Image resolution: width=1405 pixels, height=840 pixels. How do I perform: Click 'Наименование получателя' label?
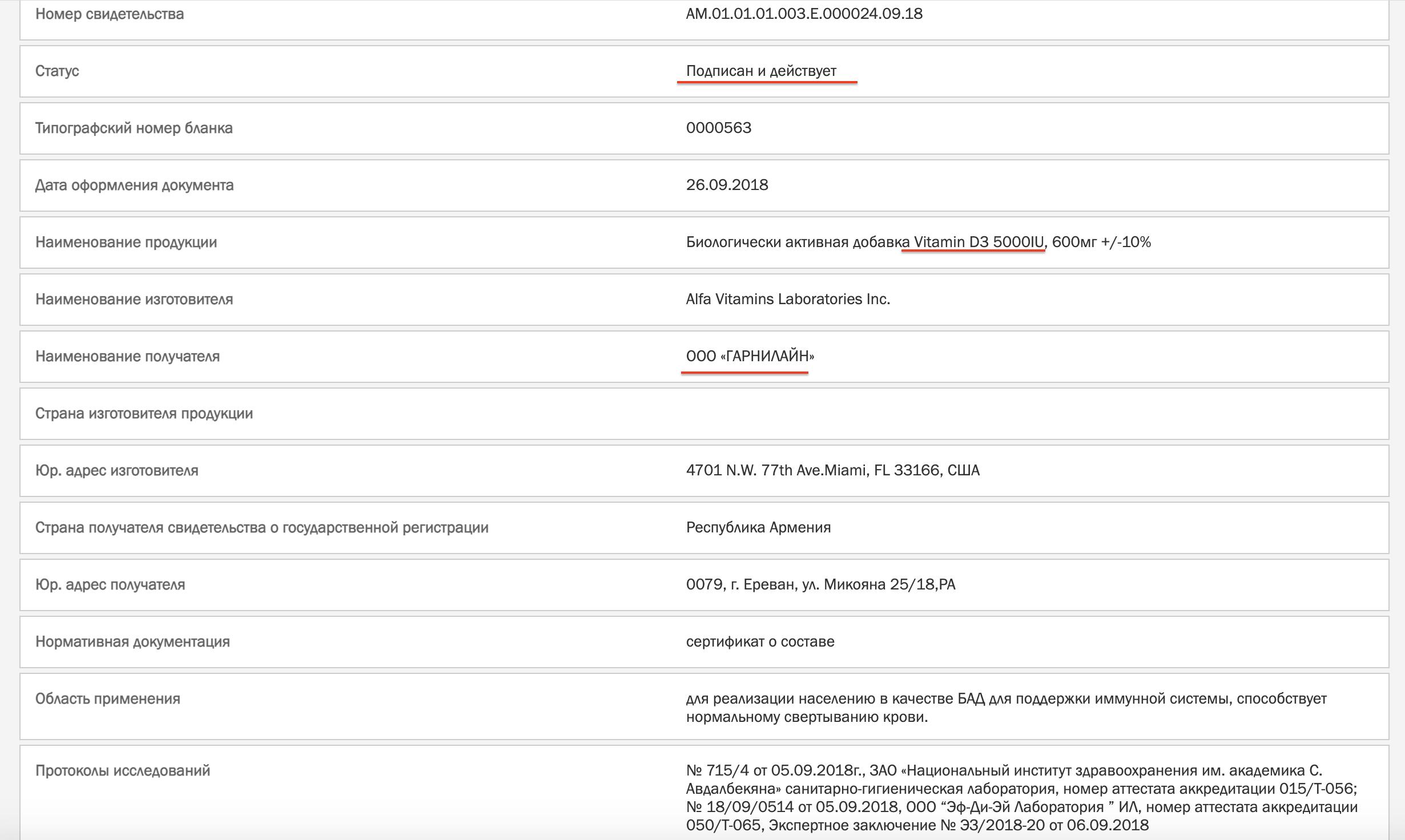click(x=127, y=356)
